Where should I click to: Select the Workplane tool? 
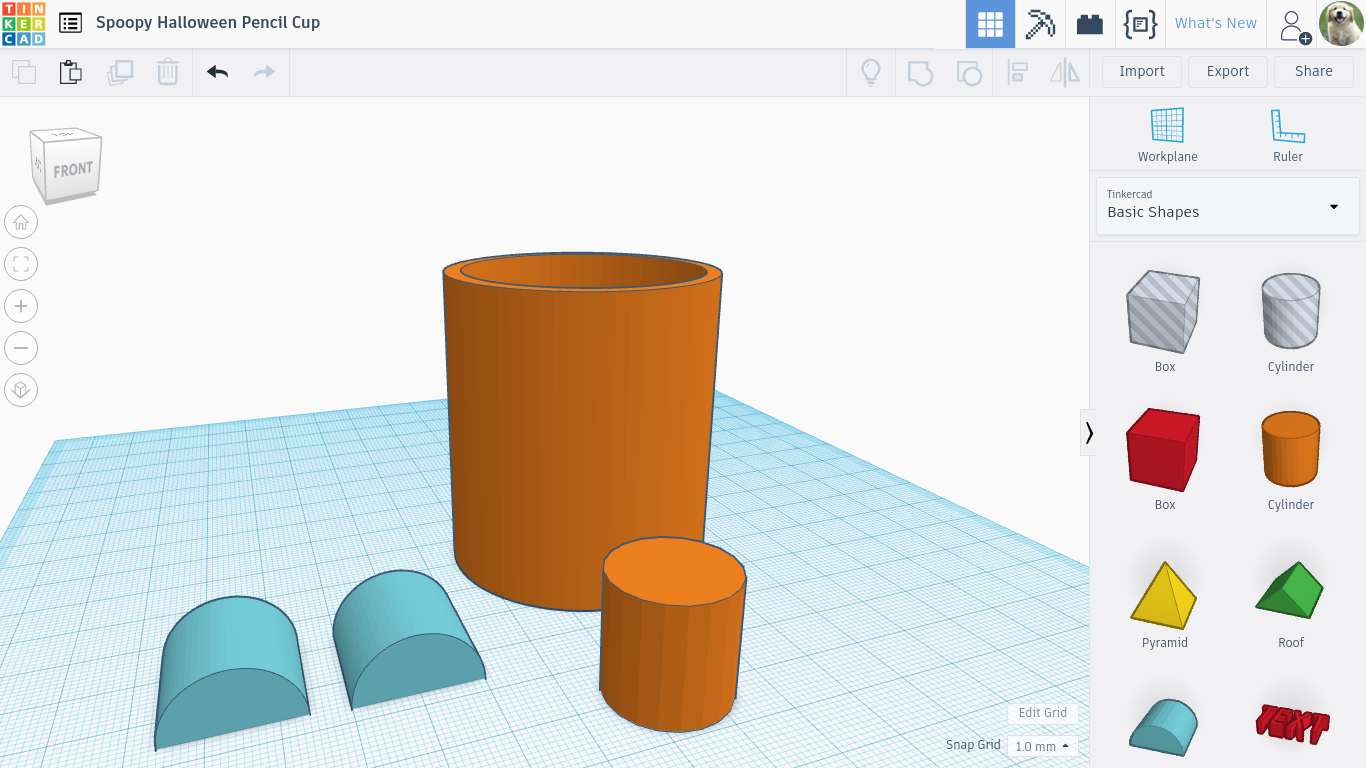pyautogui.click(x=1167, y=135)
